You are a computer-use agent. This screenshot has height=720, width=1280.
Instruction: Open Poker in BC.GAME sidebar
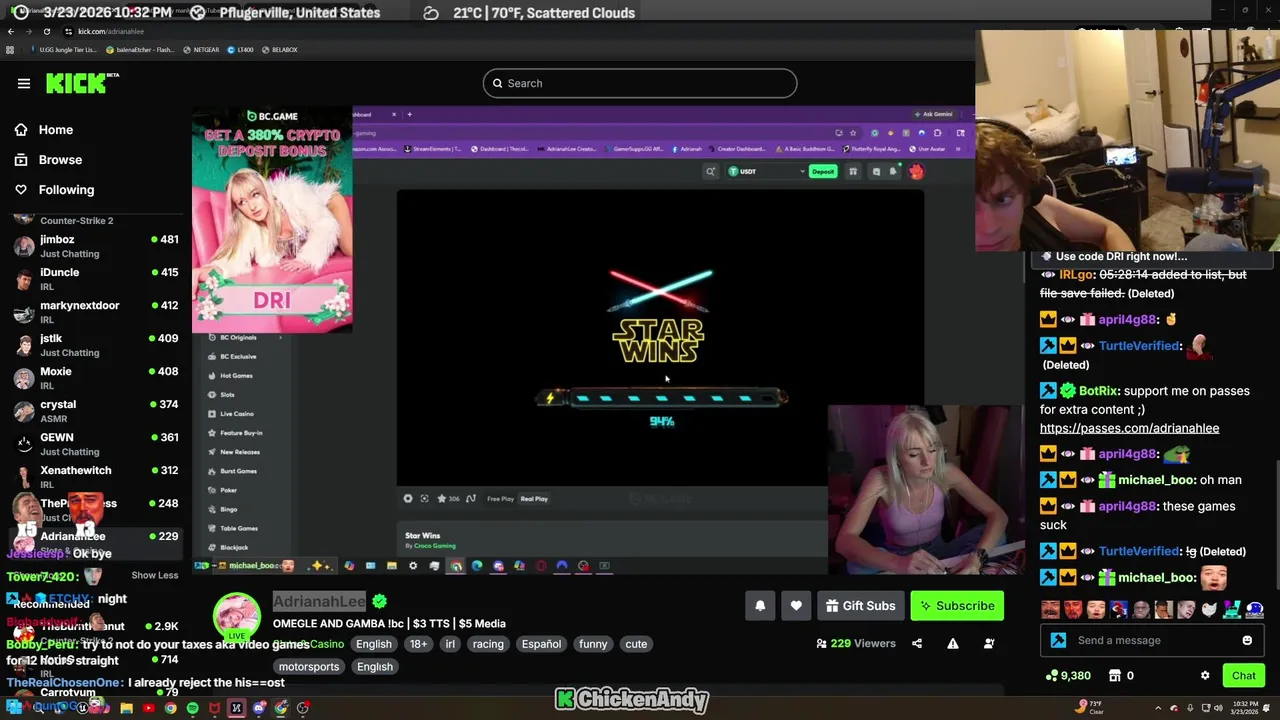[x=222, y=491]
